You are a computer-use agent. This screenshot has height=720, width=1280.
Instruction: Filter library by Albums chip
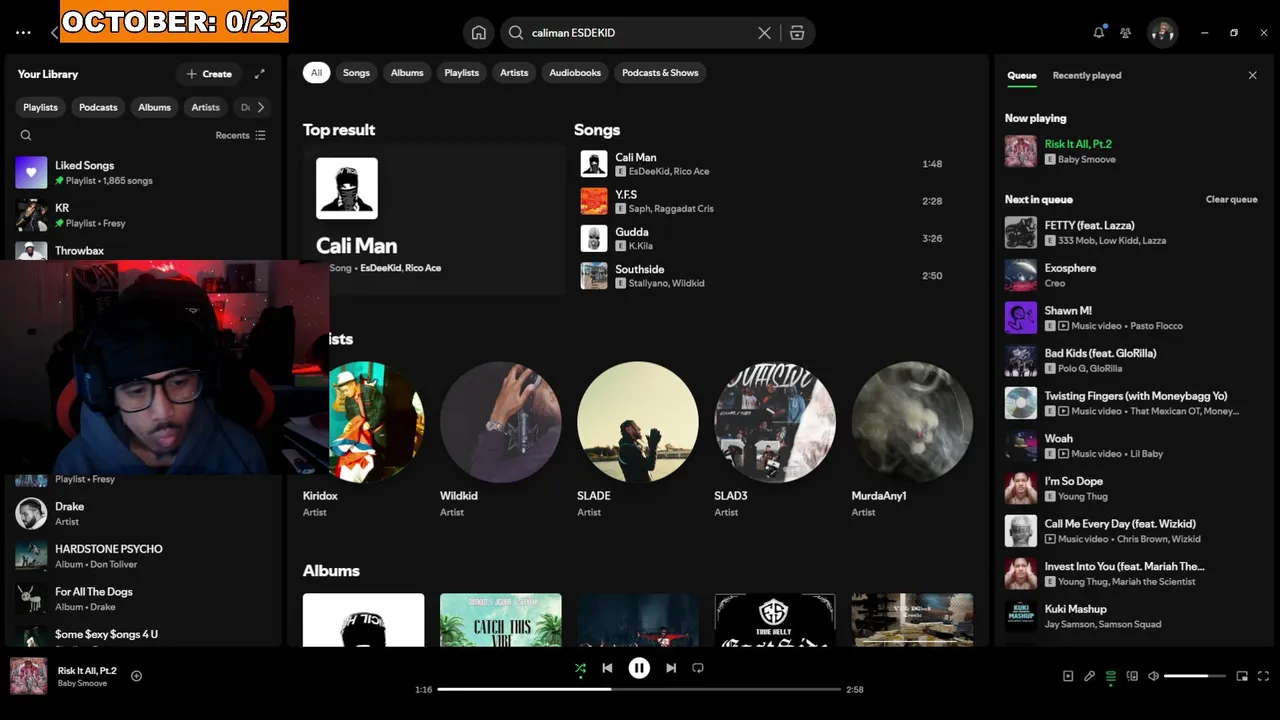click(x=154, y=107)
